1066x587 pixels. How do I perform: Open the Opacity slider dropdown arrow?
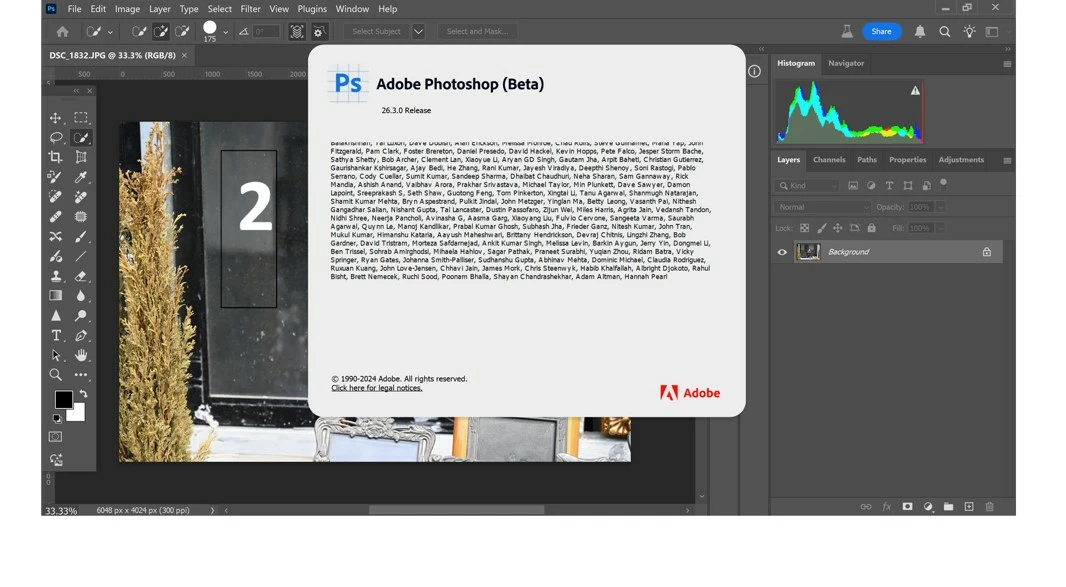(x=941, y=207)
